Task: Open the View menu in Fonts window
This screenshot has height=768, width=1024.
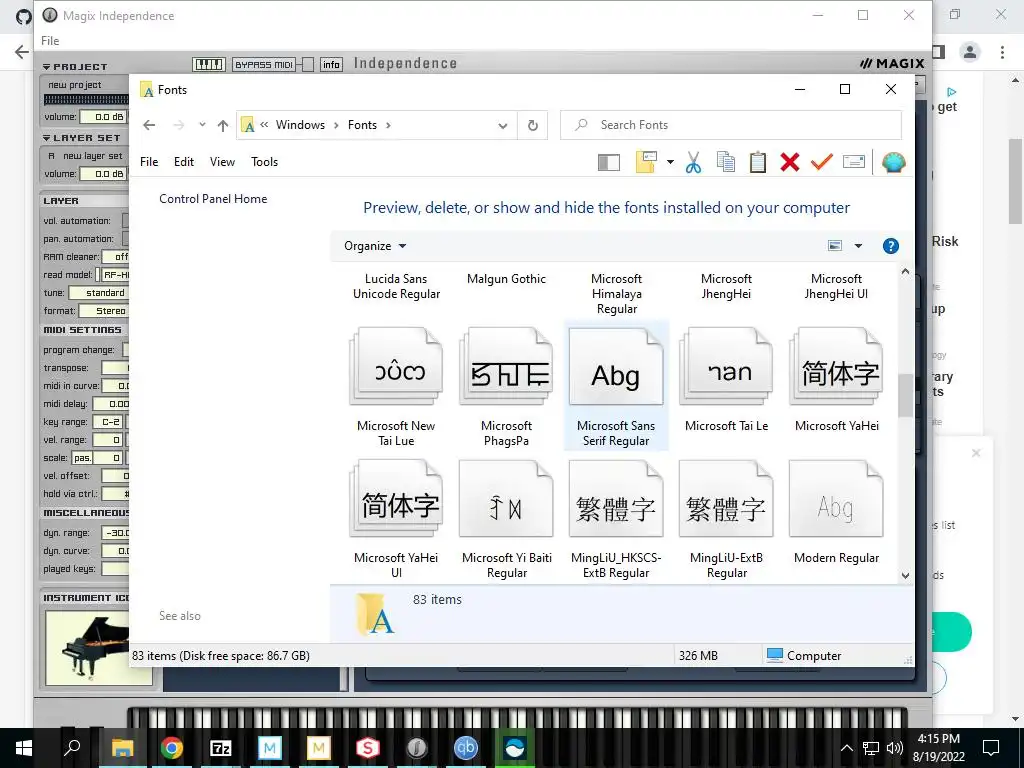Action: (222, 161)
